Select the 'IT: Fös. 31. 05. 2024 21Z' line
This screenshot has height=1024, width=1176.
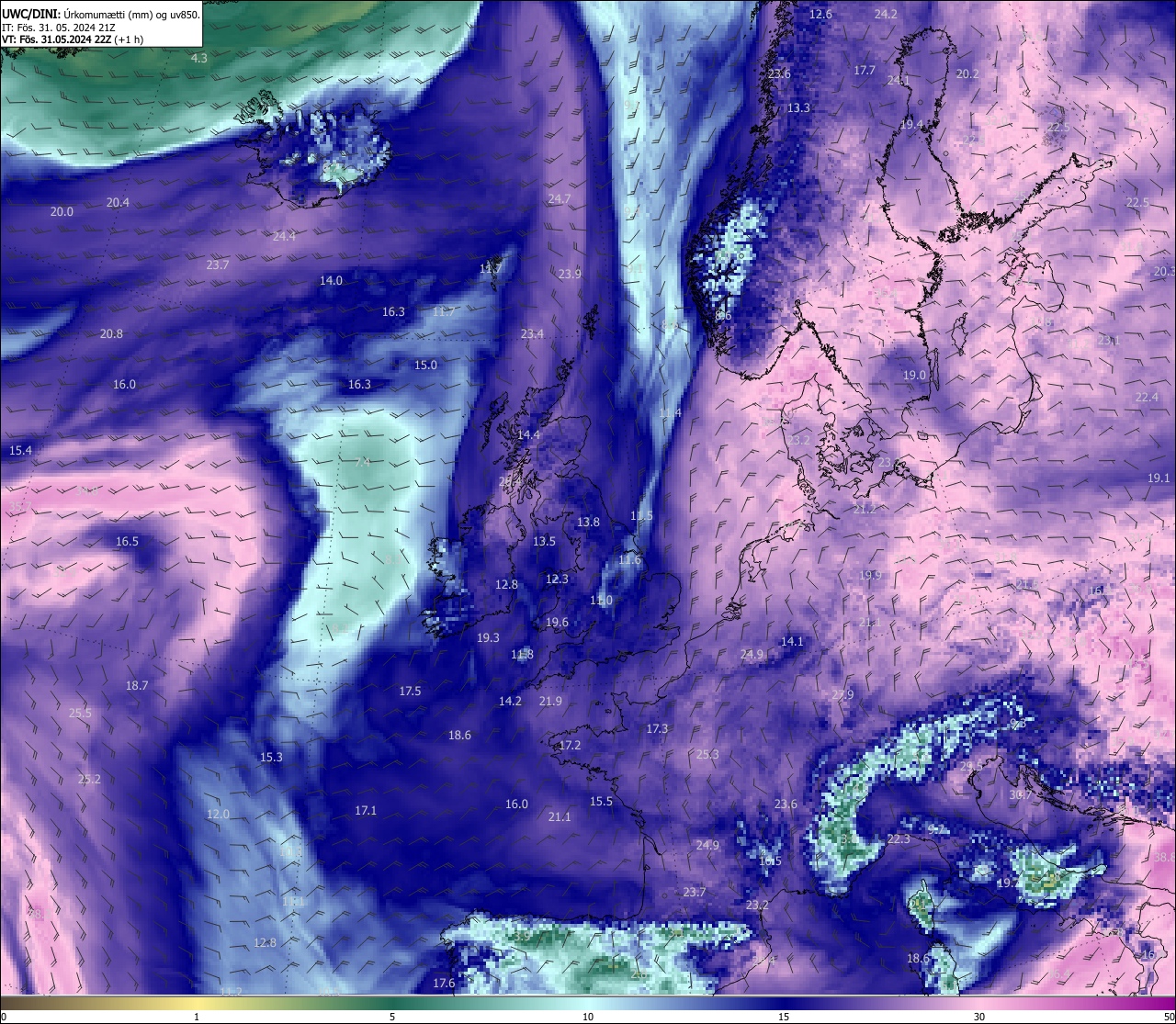point(58,28)
